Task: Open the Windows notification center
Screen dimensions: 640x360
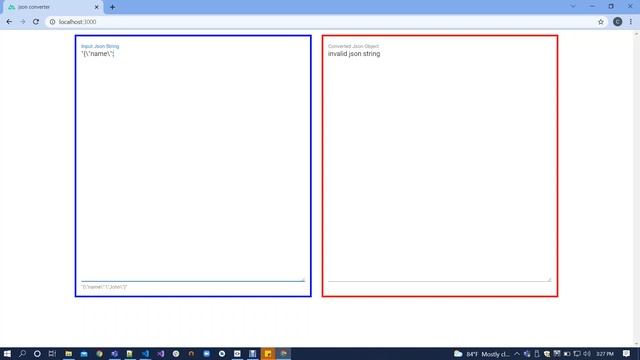Action: click(x=627, y=353)
